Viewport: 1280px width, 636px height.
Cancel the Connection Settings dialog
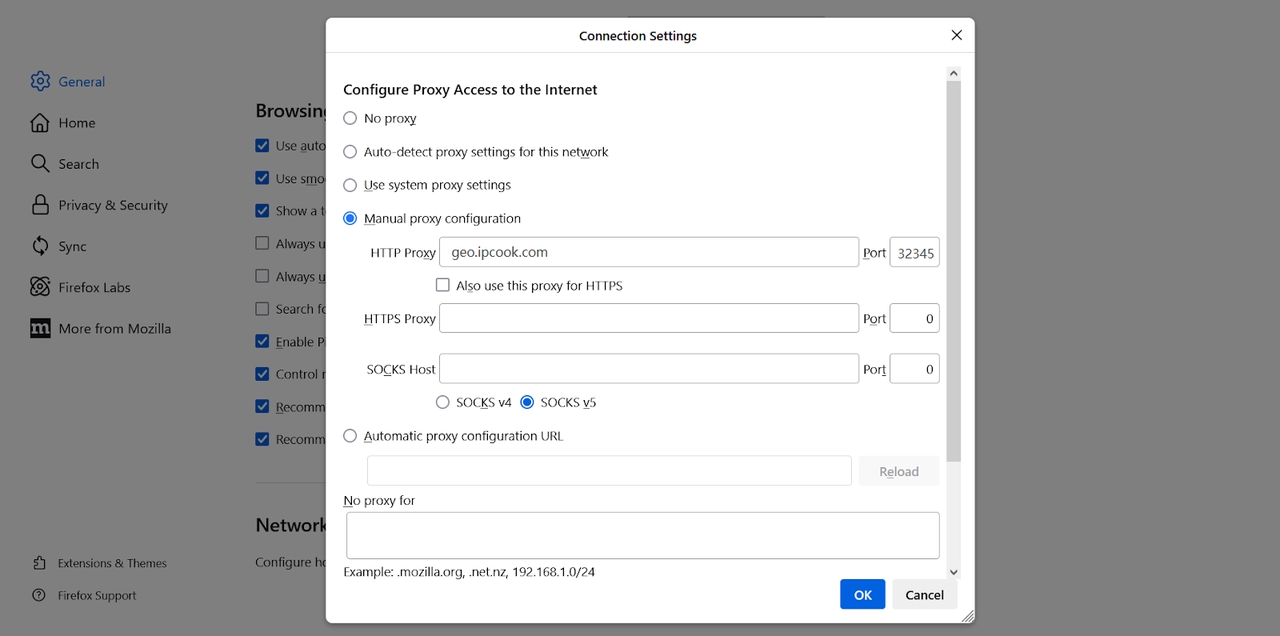click(x=924, y=593)
